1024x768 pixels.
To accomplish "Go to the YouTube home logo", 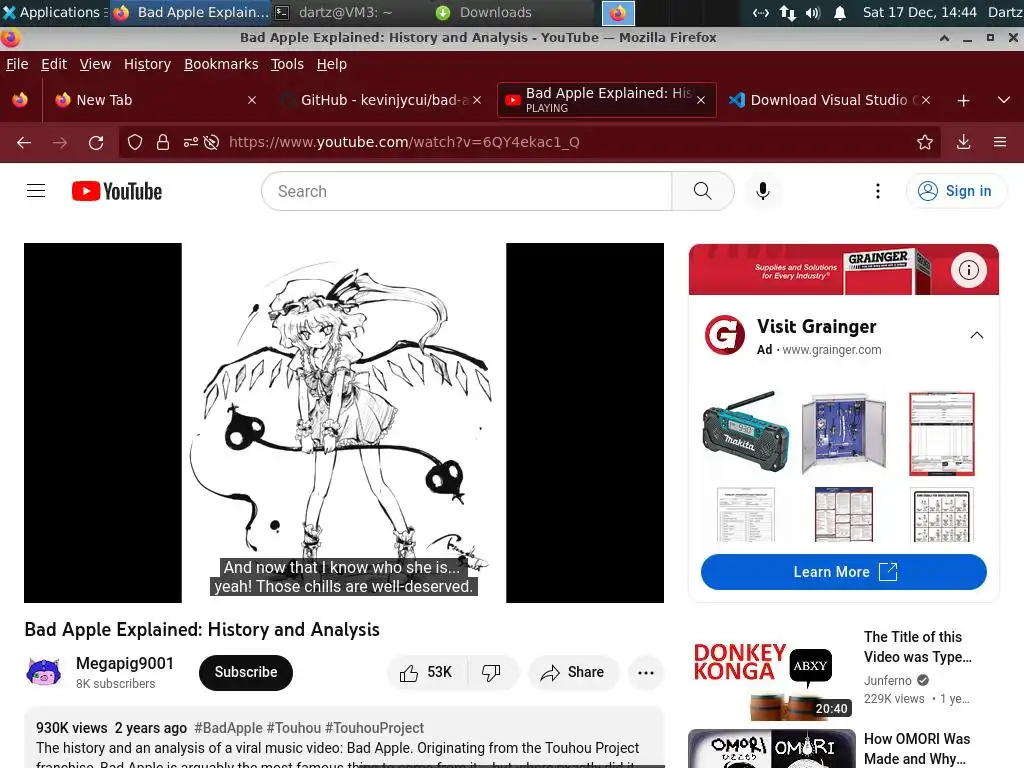I will [117, 191].
